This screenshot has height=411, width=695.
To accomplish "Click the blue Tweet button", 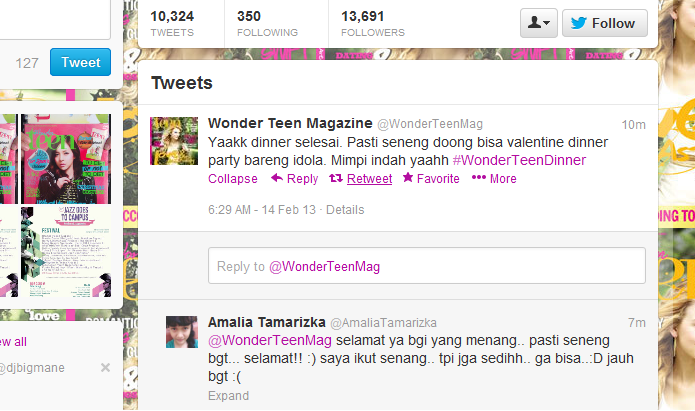I will point(80,62).
